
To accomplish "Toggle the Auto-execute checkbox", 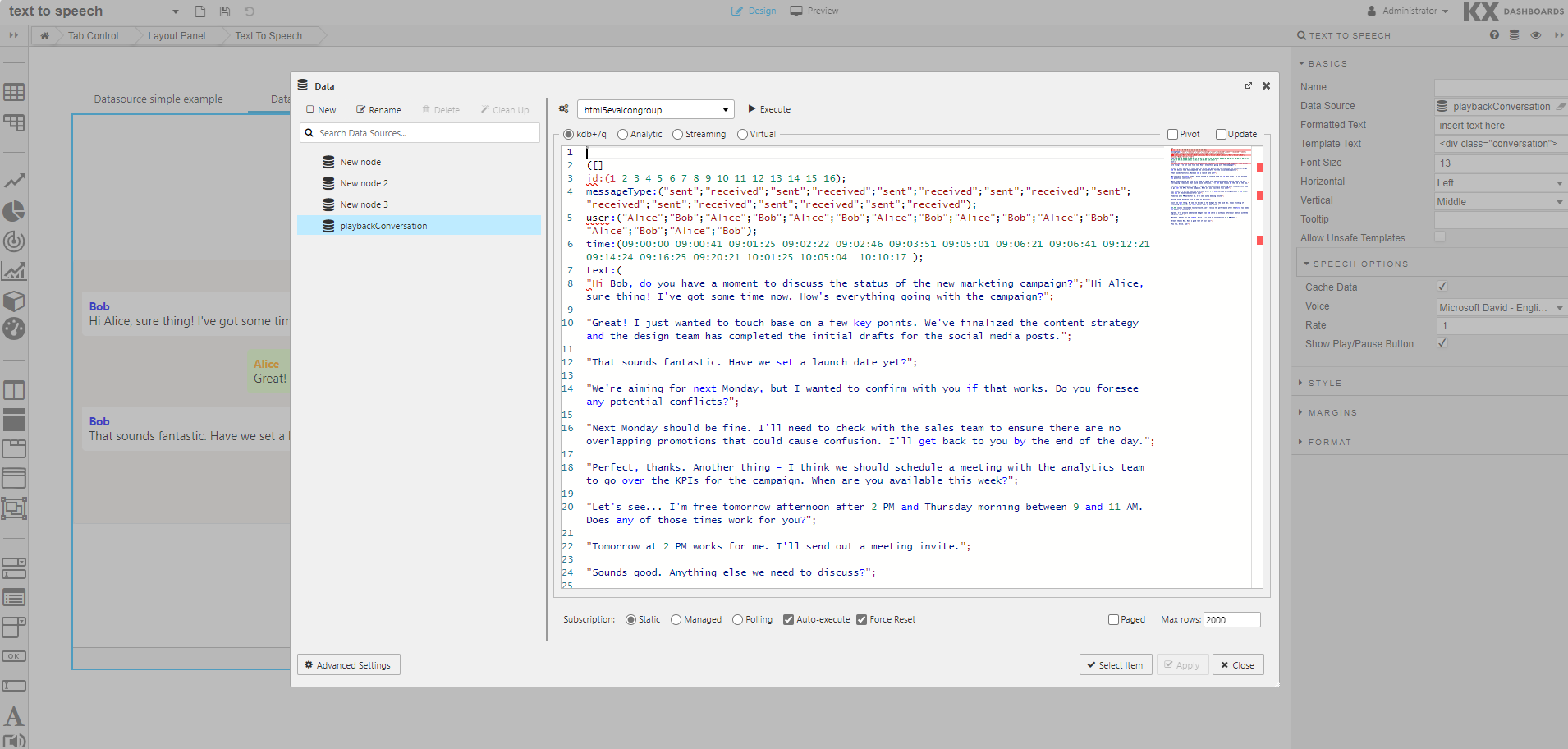I will pos(788,620).
